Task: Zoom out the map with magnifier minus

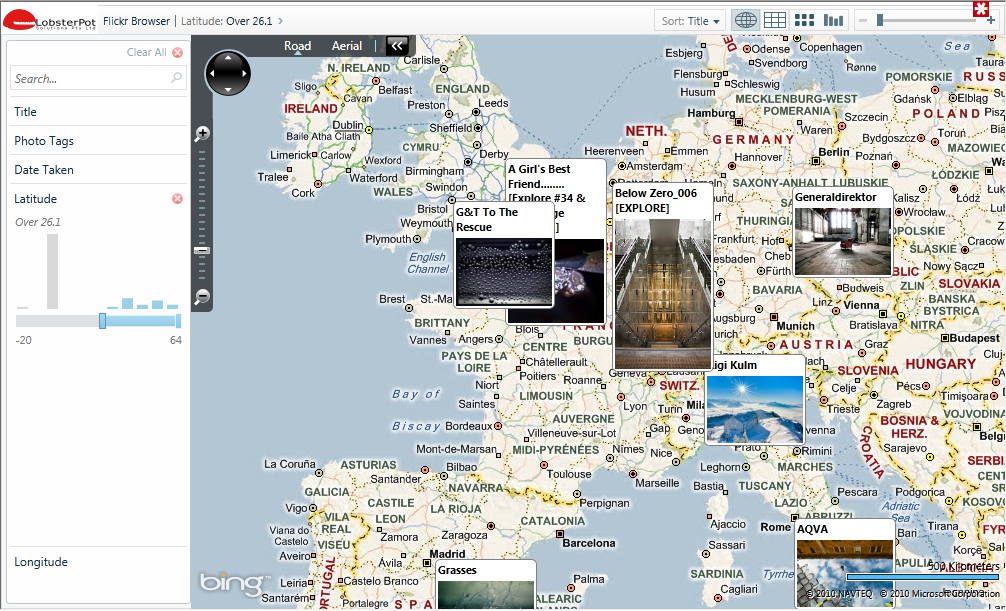Action: point(202,297)
